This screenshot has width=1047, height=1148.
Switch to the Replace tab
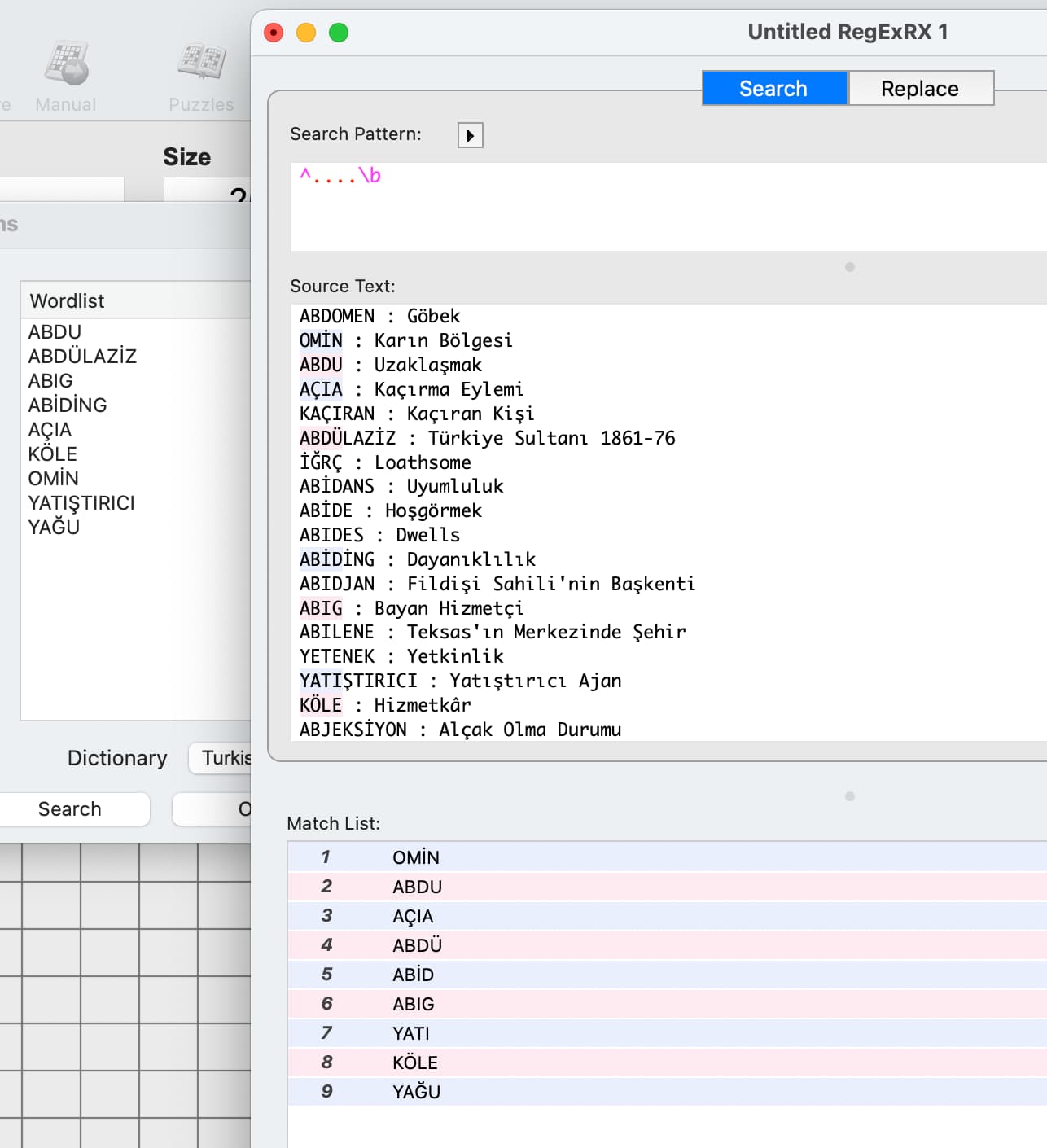pyautogui.click(x=920, y=89)
